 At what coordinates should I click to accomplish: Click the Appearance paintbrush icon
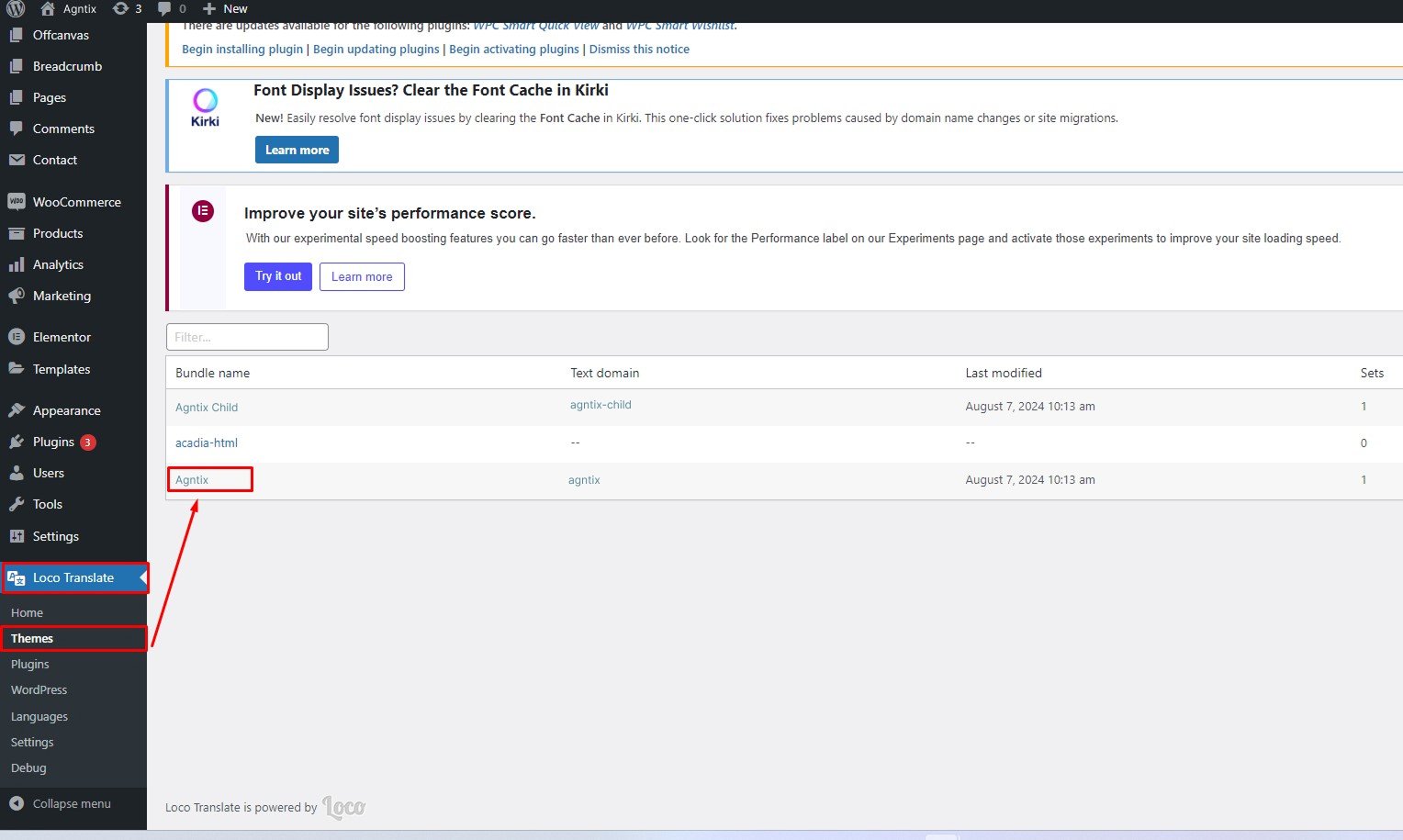point(17,410)
